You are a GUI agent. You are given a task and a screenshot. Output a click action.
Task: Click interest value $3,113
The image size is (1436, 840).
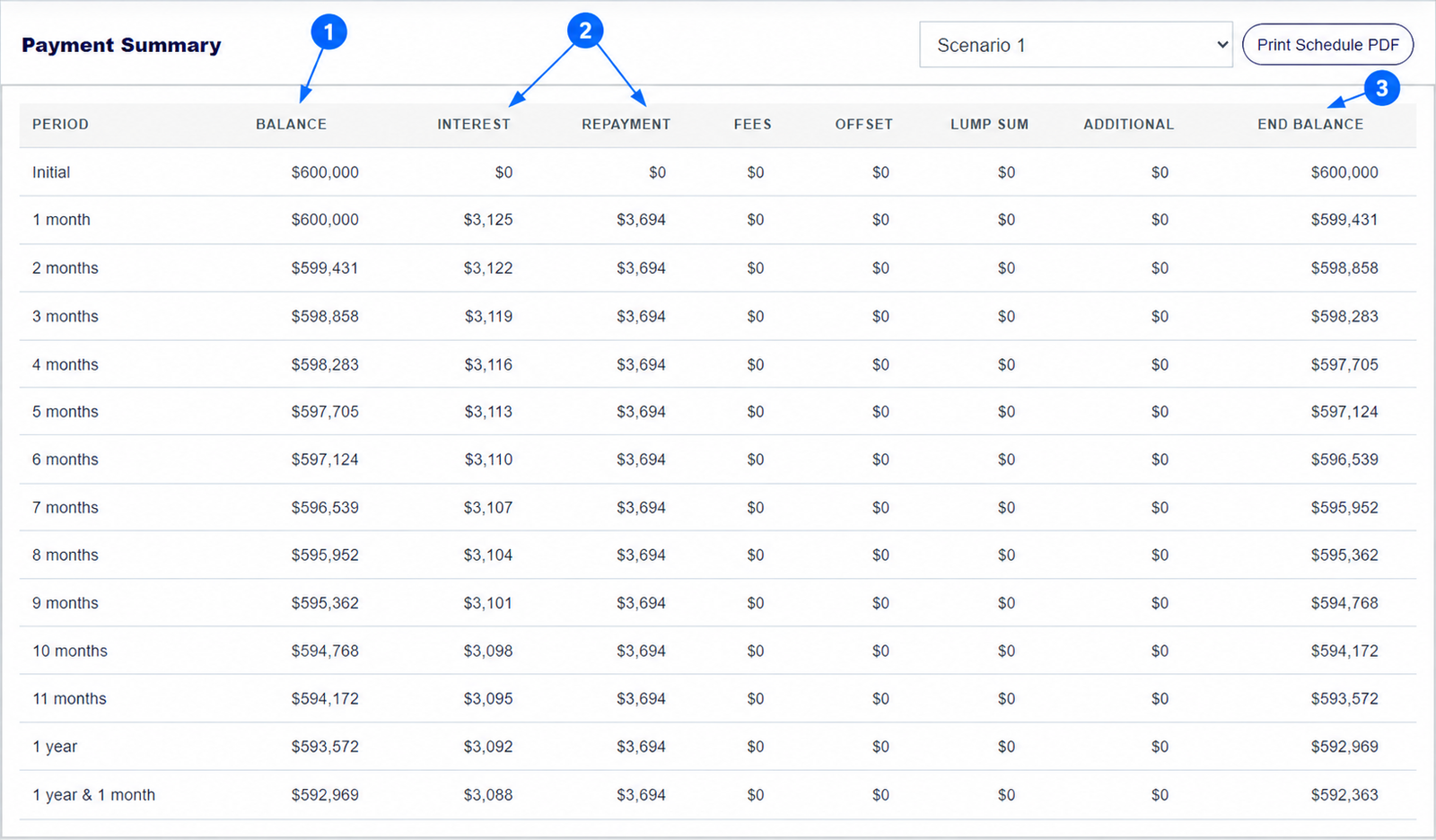(x=488, y=412)
